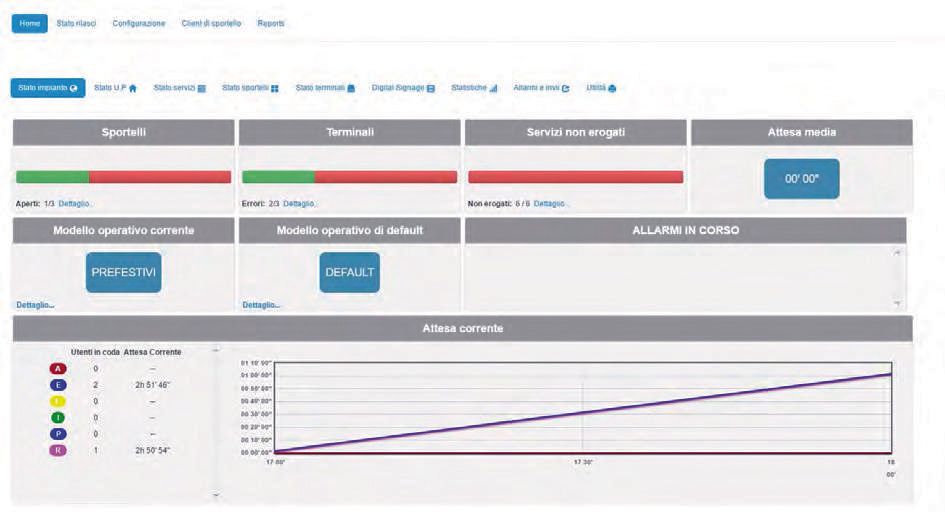Click the Attesa corrente section header
Screen dimensions: 945x518
tap(462, 329)
